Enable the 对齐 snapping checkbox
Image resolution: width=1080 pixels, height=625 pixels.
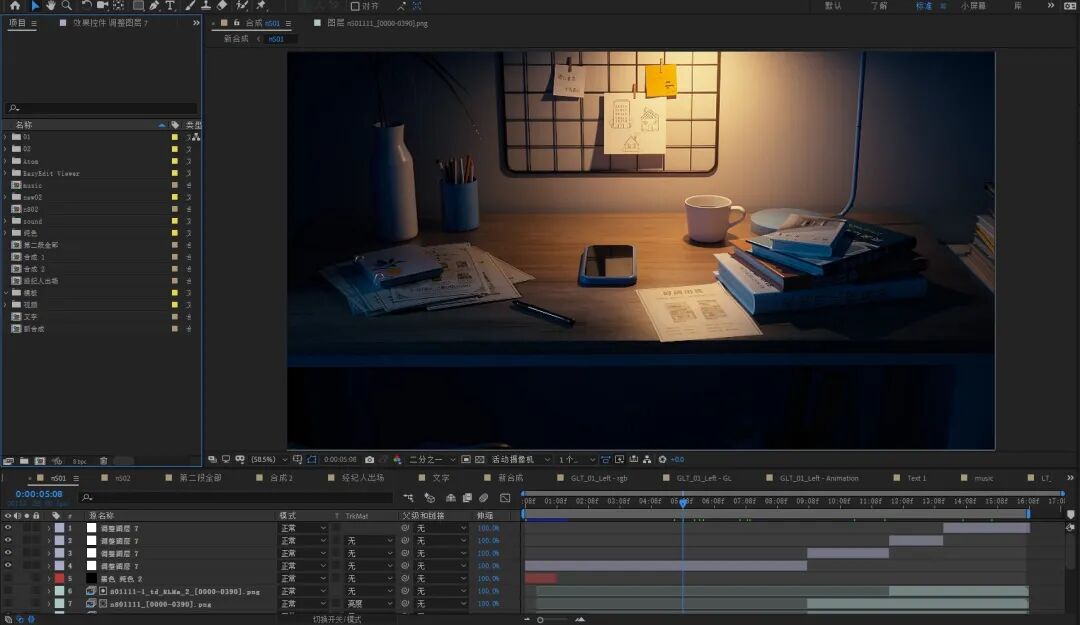(x=355, y=6)
